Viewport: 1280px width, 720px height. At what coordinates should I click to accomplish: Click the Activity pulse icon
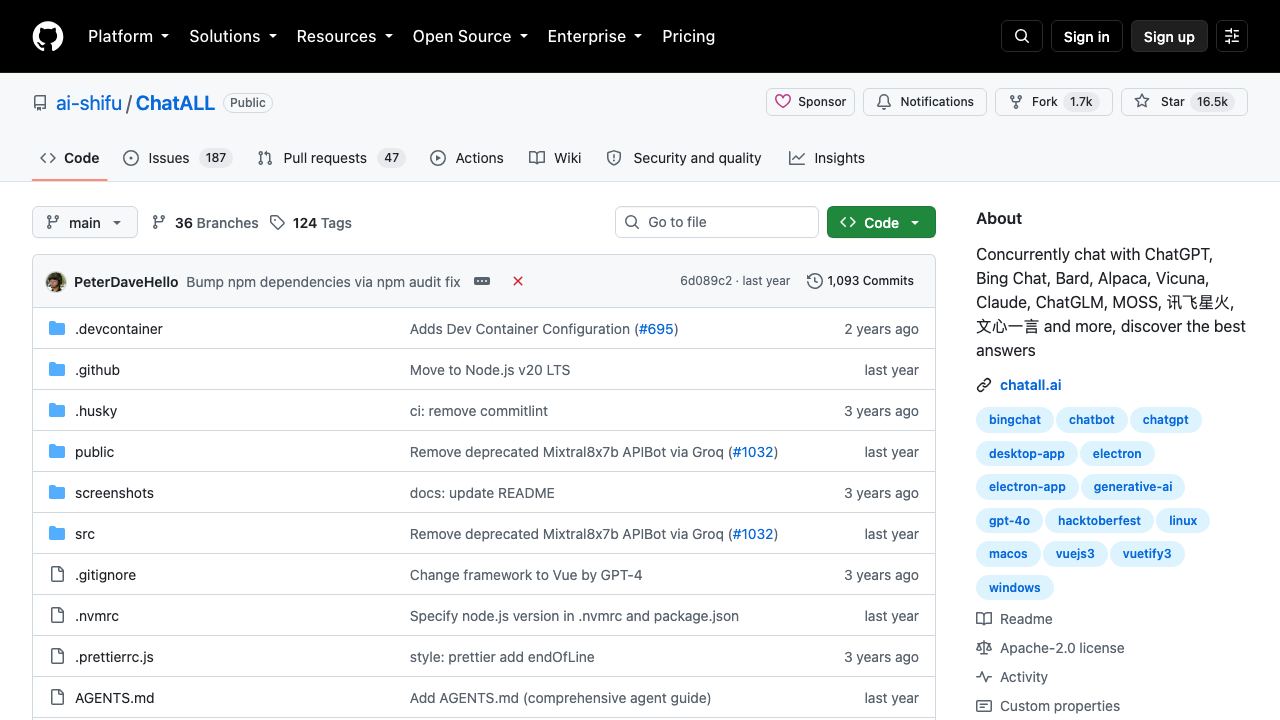tap(984, 677)
